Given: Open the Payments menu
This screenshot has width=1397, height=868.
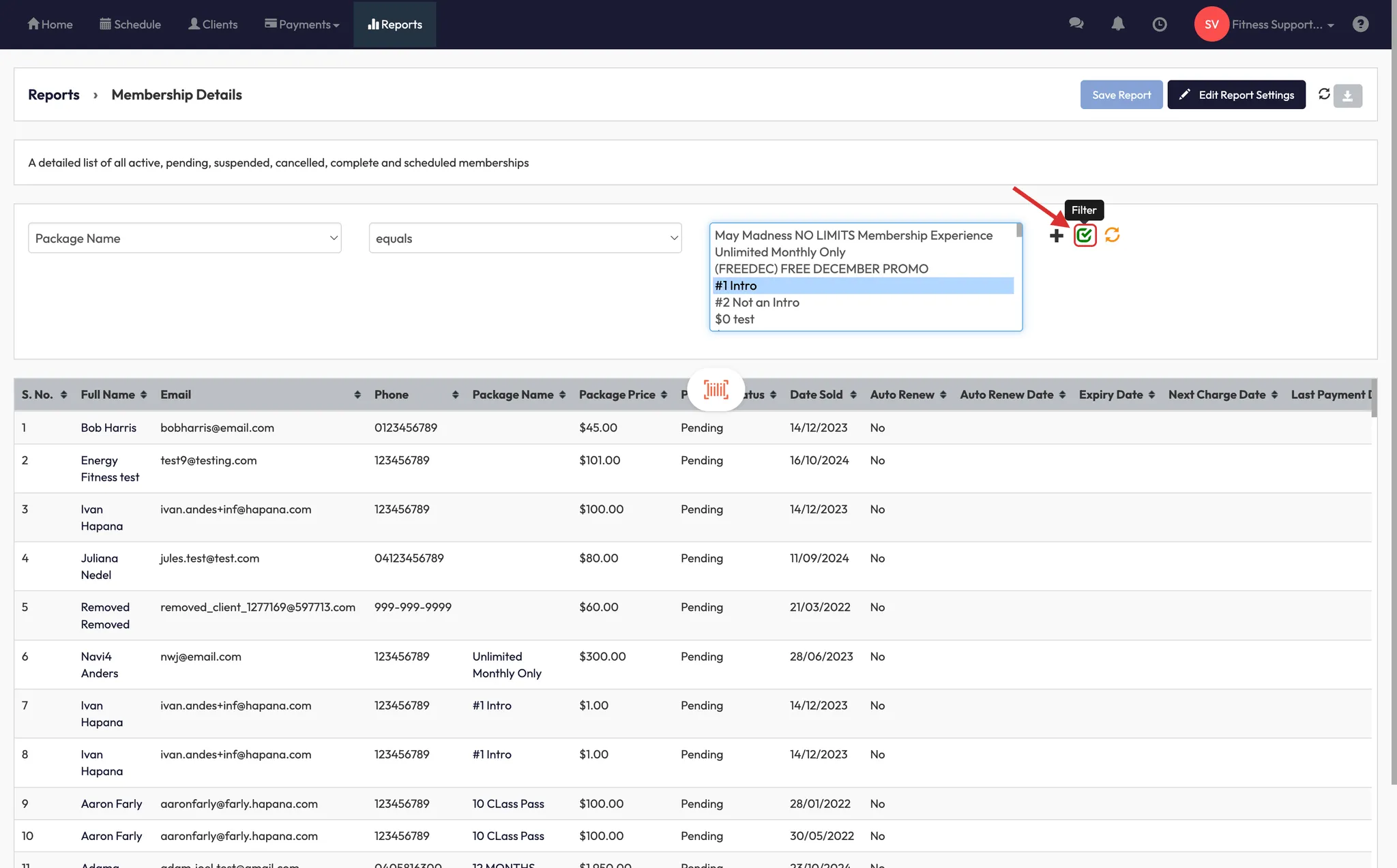Looking at the screenshot, I should (x=302, y=25).
